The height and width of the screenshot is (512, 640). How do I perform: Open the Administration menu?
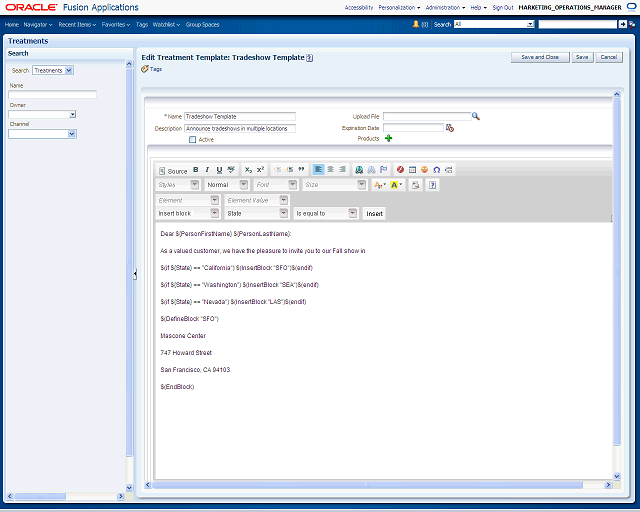click(x=445, y=7)
